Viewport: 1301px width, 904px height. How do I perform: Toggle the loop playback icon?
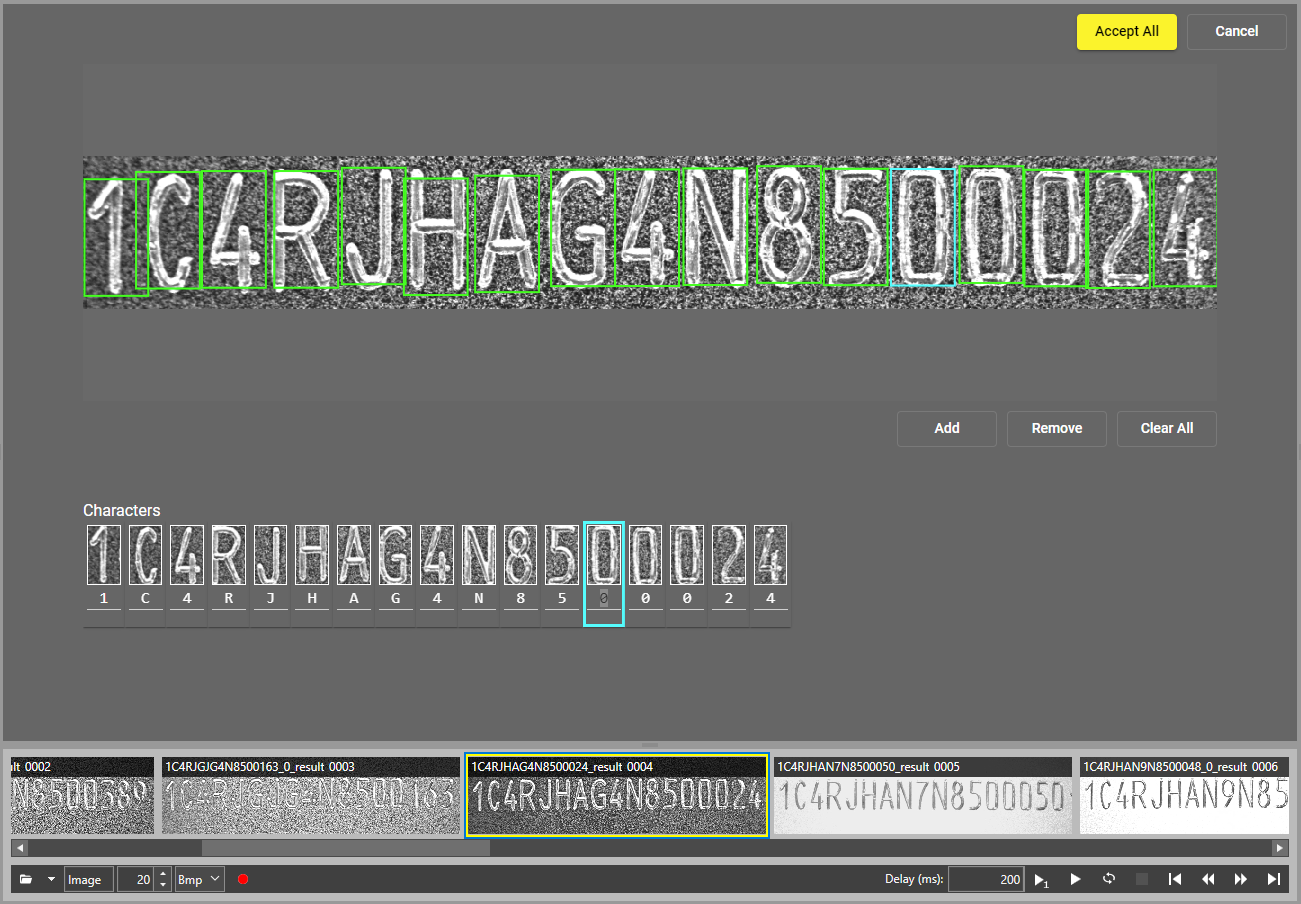click(1109, 879)
